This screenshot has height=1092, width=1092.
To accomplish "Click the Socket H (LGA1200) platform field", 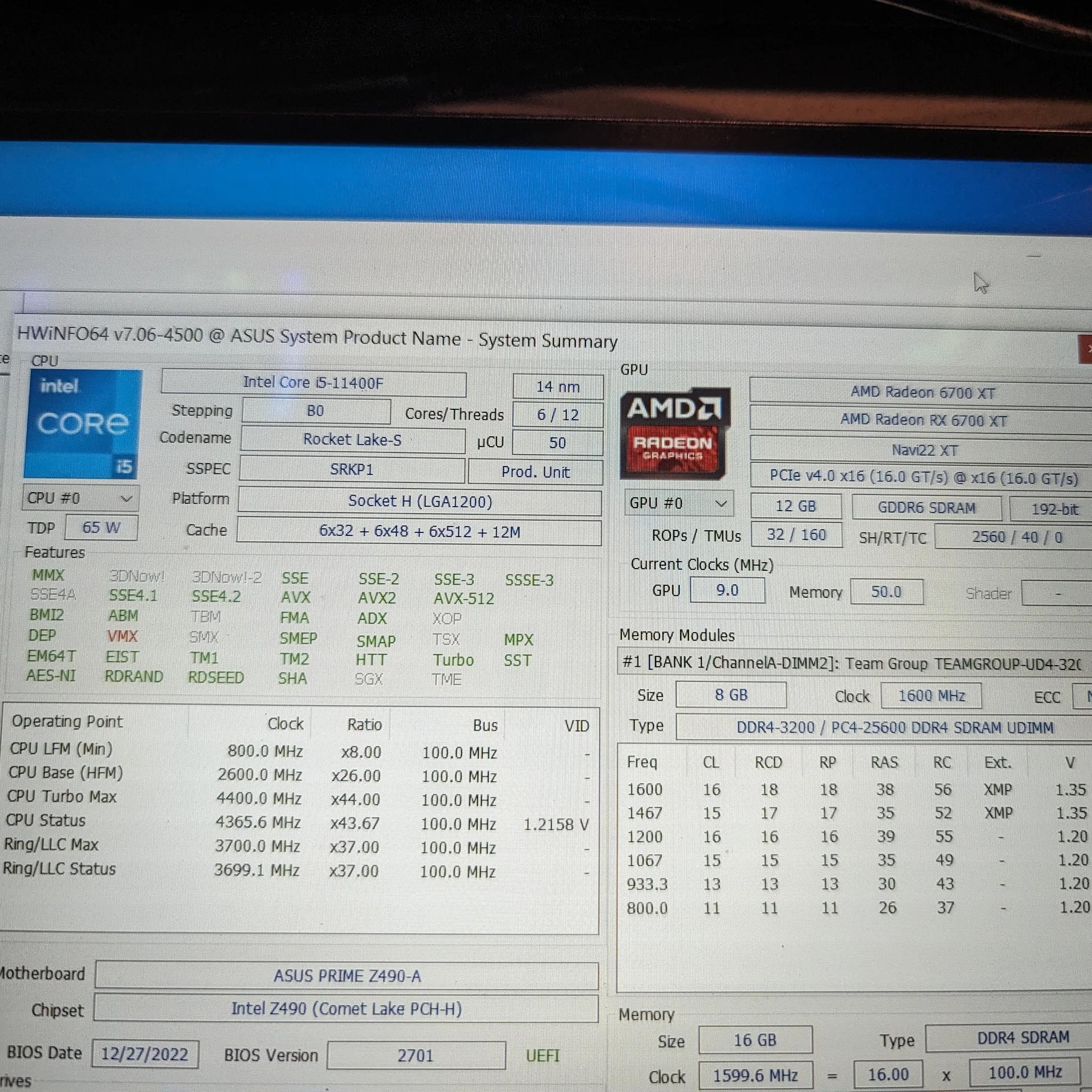I will [x=420, y=501].
